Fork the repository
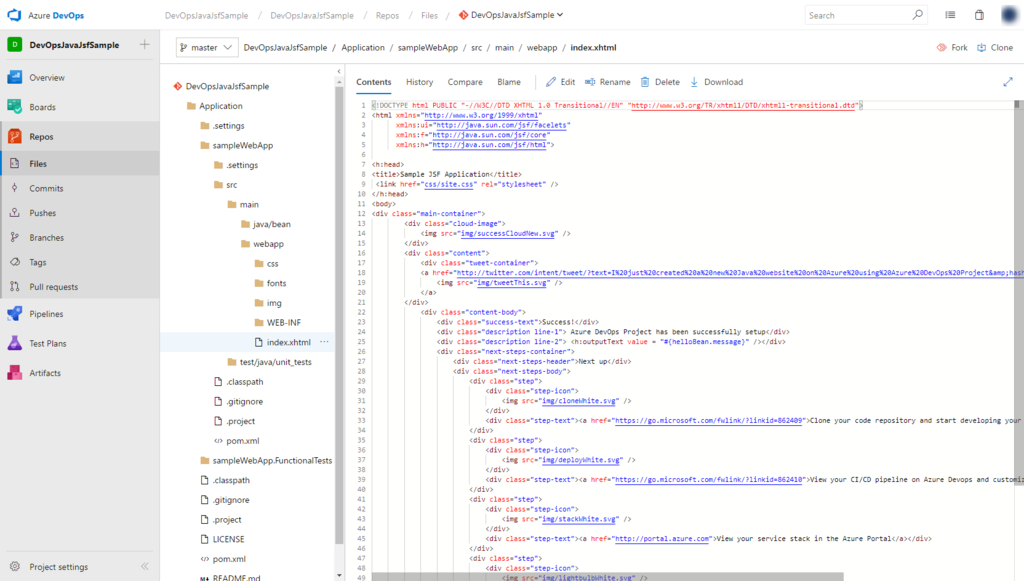Screen dimensions: 1024x581 click(x=952, y=48)
